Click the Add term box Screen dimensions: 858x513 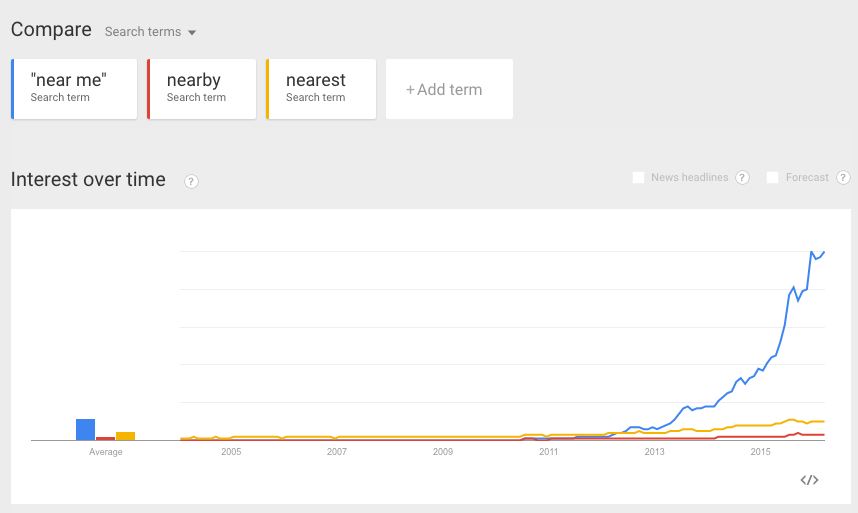point(449,89)
